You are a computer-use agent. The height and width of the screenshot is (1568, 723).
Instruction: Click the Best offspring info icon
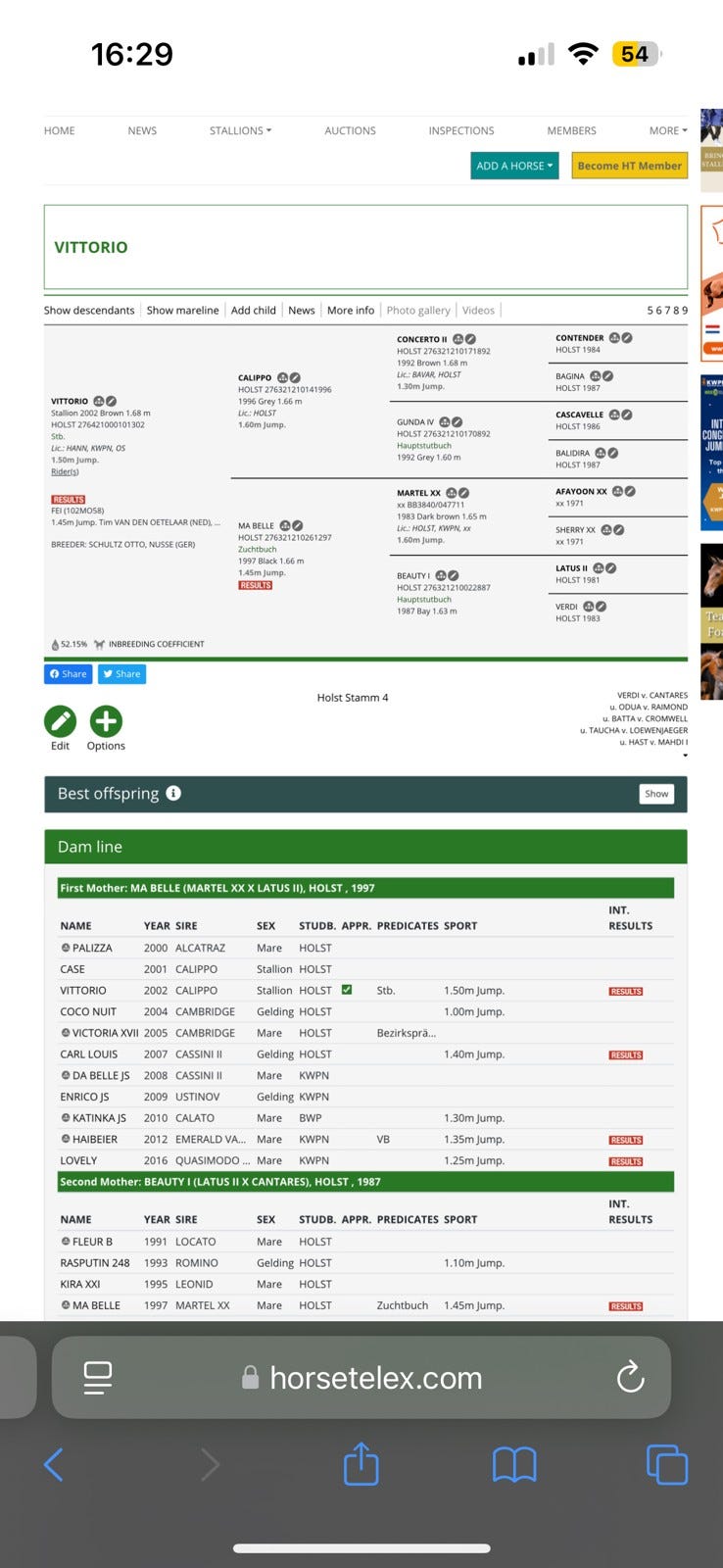[x=173, y=793]
